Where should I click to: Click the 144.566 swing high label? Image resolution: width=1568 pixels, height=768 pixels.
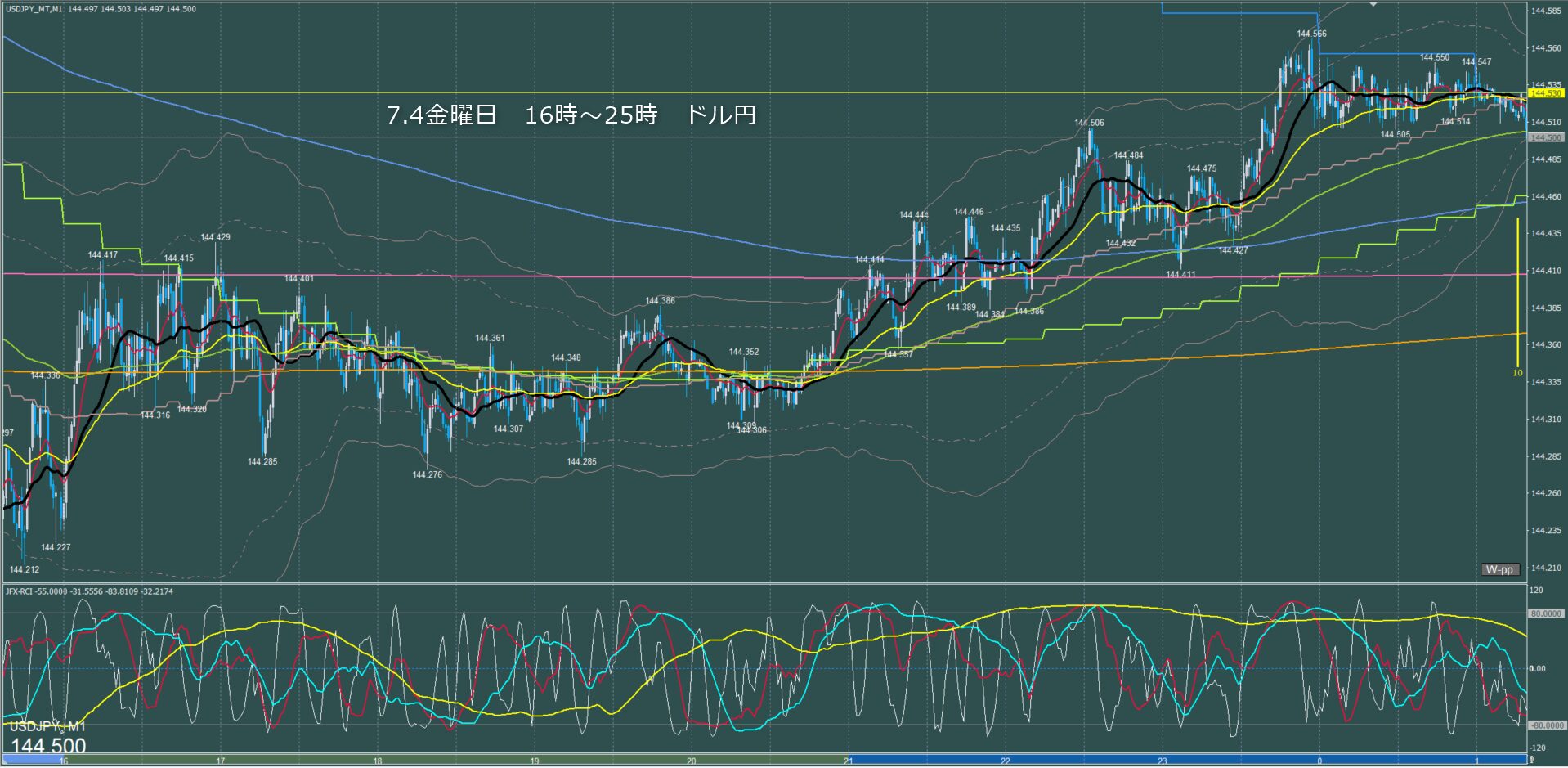(1311, 34)
